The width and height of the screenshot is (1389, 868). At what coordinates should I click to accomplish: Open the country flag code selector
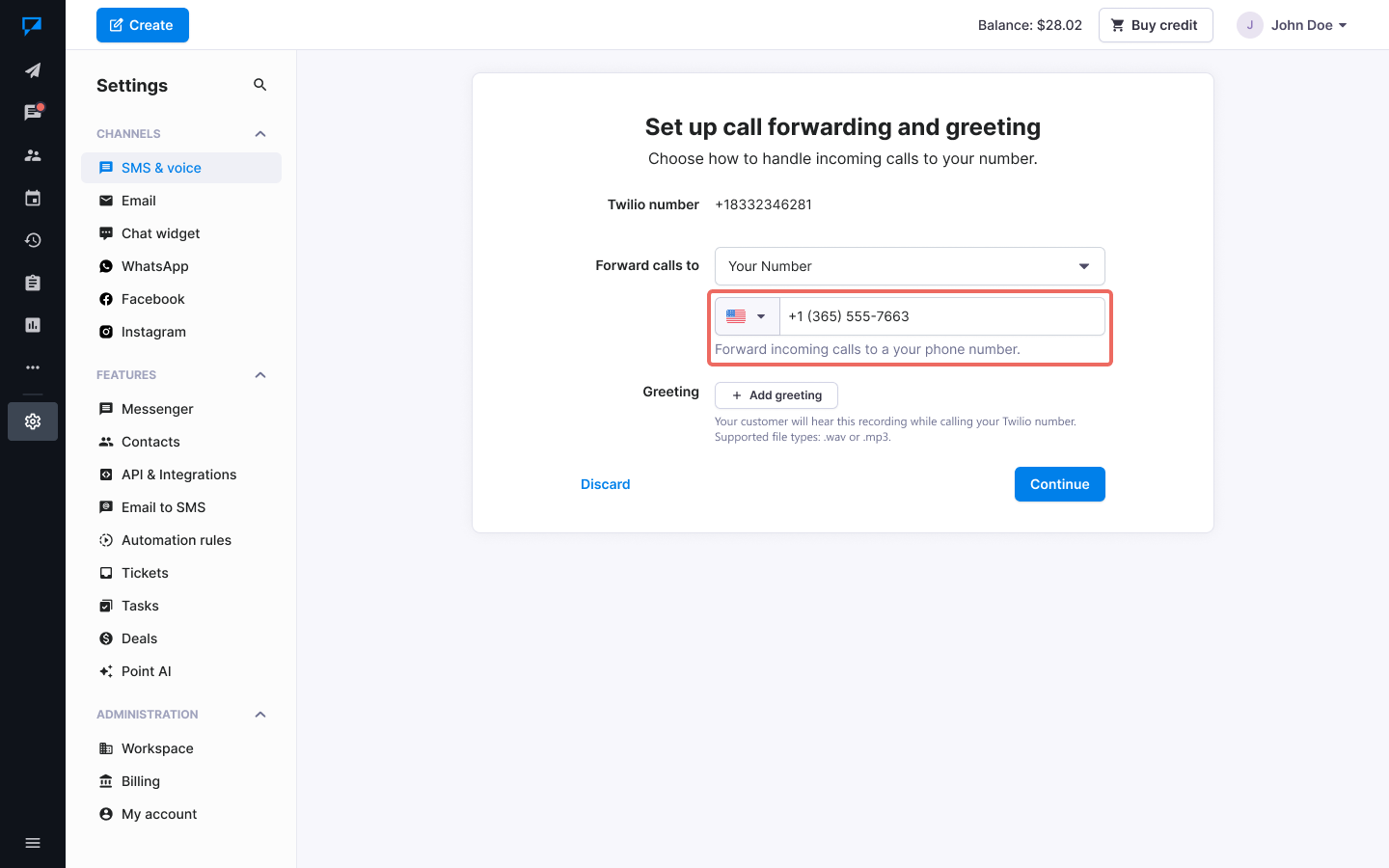click(x=747, y=316)
